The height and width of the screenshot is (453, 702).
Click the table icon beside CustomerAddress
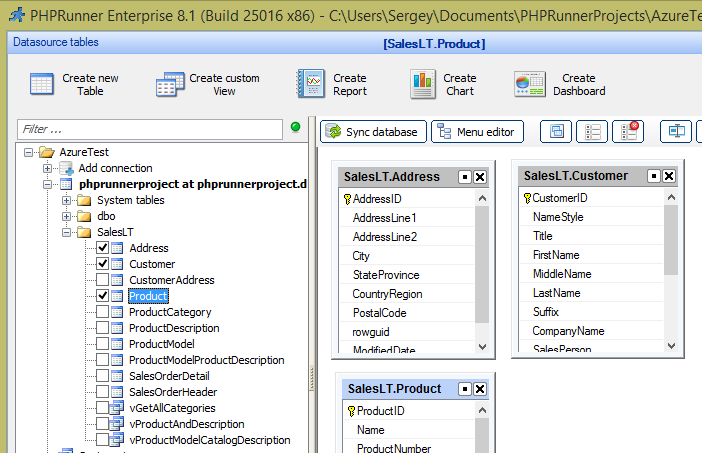[117, 280]
